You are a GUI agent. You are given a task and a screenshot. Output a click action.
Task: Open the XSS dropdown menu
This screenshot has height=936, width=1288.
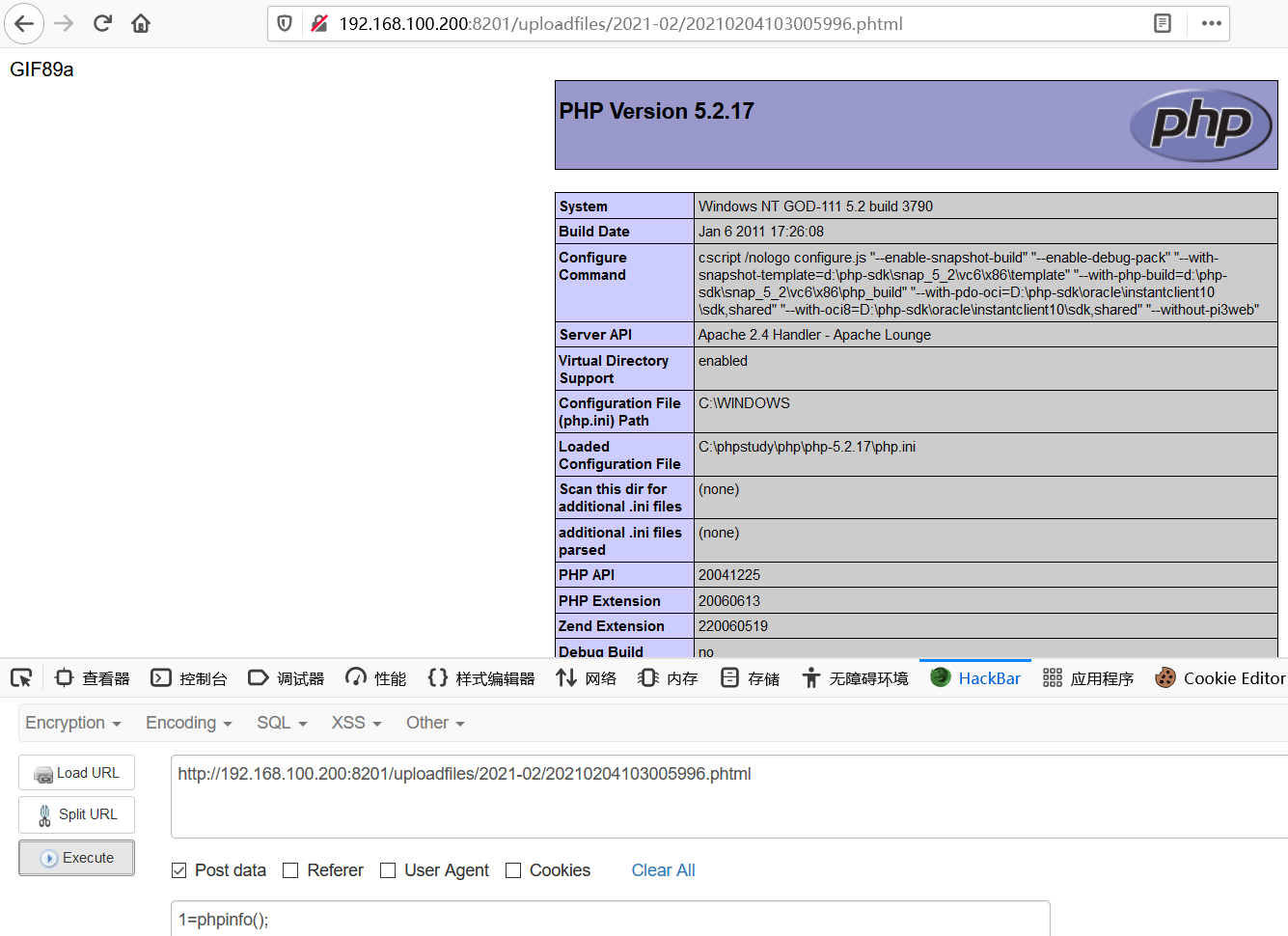pos(357,723)
